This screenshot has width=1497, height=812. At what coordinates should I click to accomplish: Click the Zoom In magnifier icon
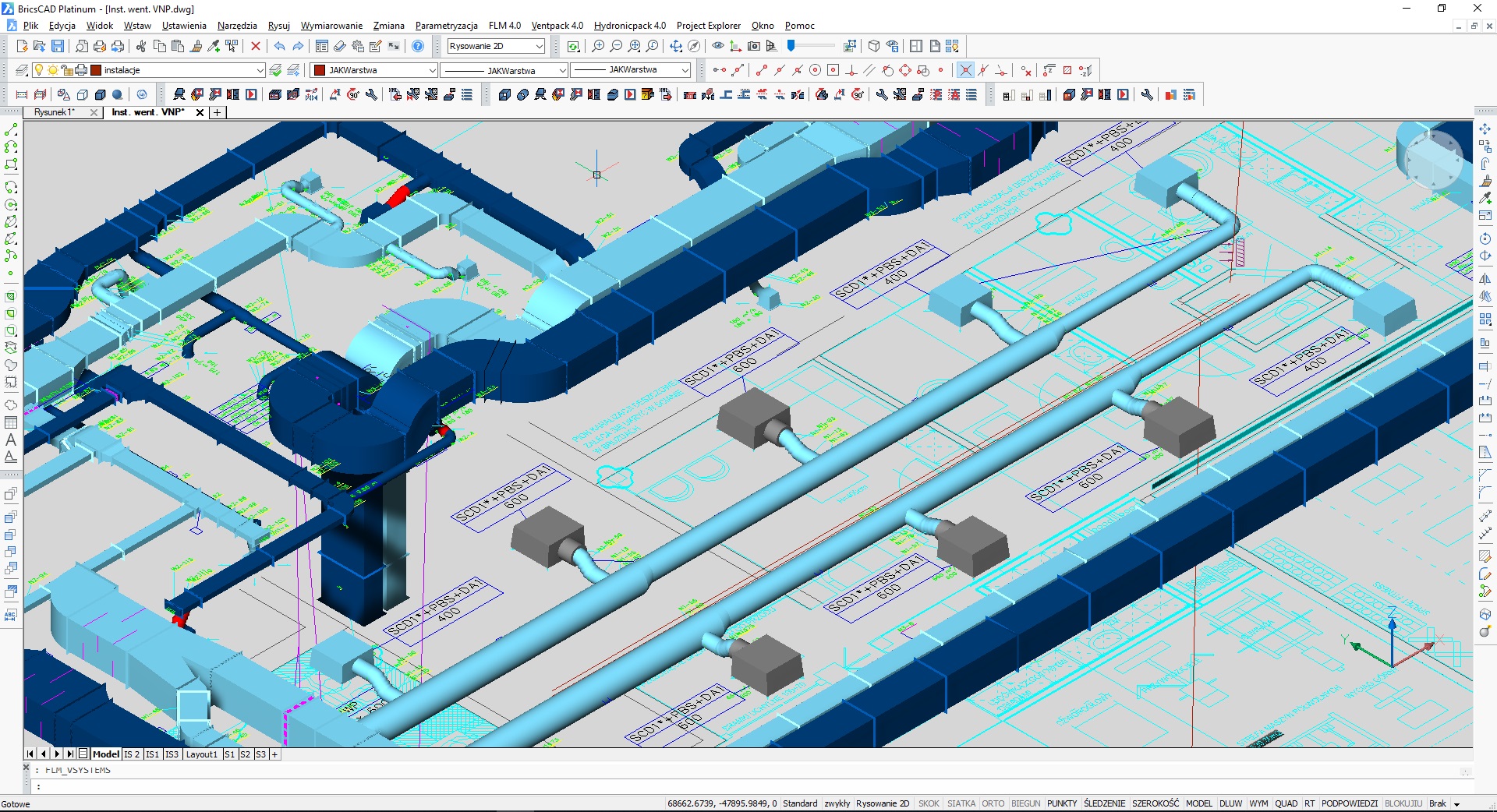[x=598, y=47]
